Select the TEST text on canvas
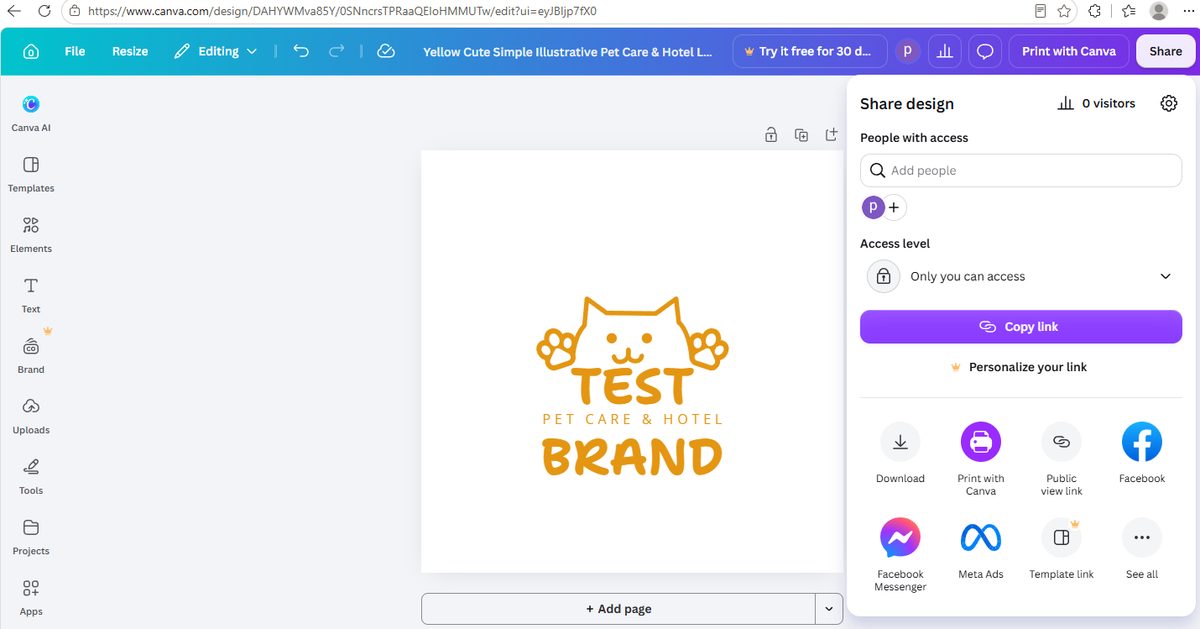The image size is (1200, 629). click(x=632, y=386)
